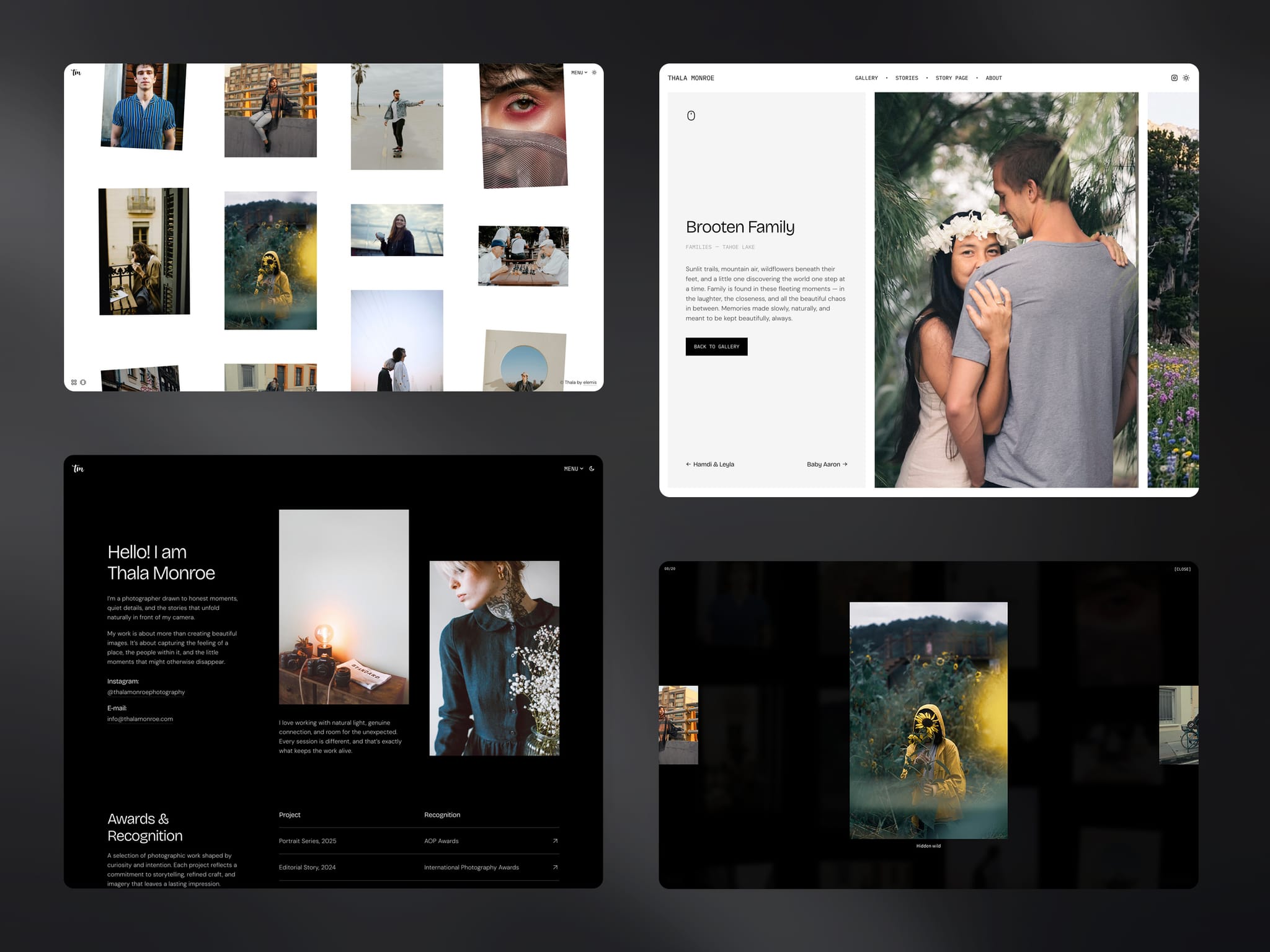Open the arrow icon beside AOP Awards

(555, 841)
